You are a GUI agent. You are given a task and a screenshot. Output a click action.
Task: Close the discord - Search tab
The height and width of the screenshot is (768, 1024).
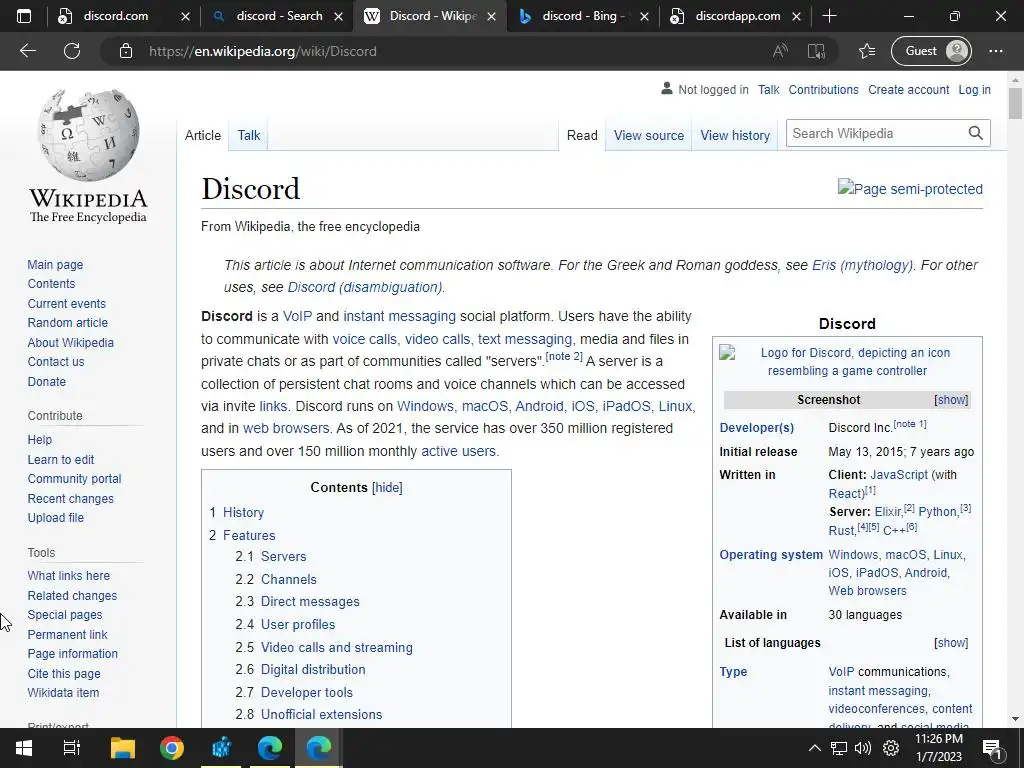pyautogui.click(x=338, y=16)
